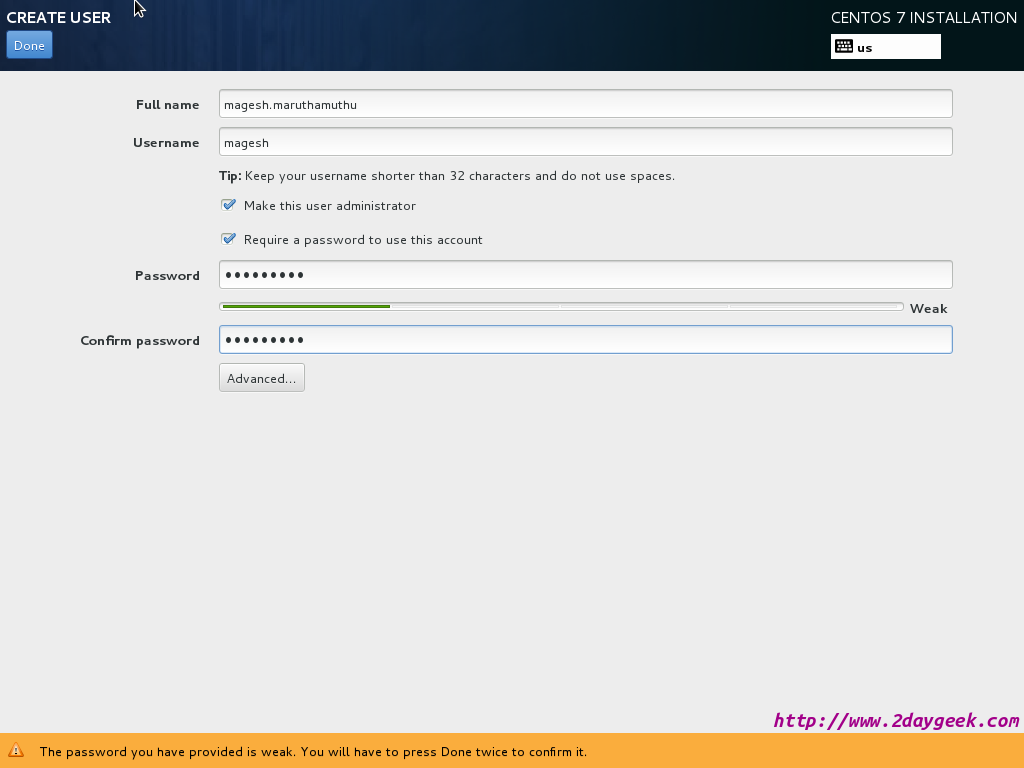Image resolution: width=1024 pixels, height=768 pixels.
Task: Click the username tip text
Action: [x=447, y=176]
